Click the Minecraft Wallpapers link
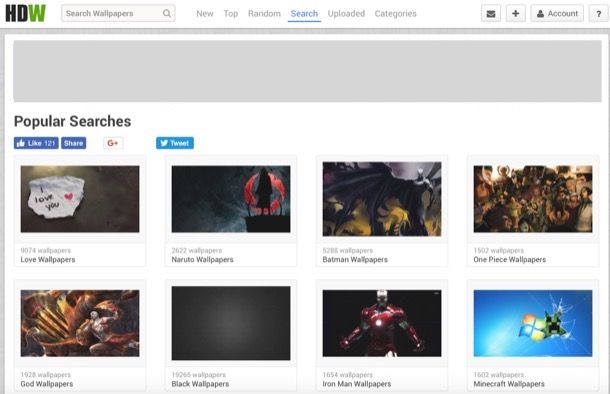610x394 pixels. click(509, 384)
